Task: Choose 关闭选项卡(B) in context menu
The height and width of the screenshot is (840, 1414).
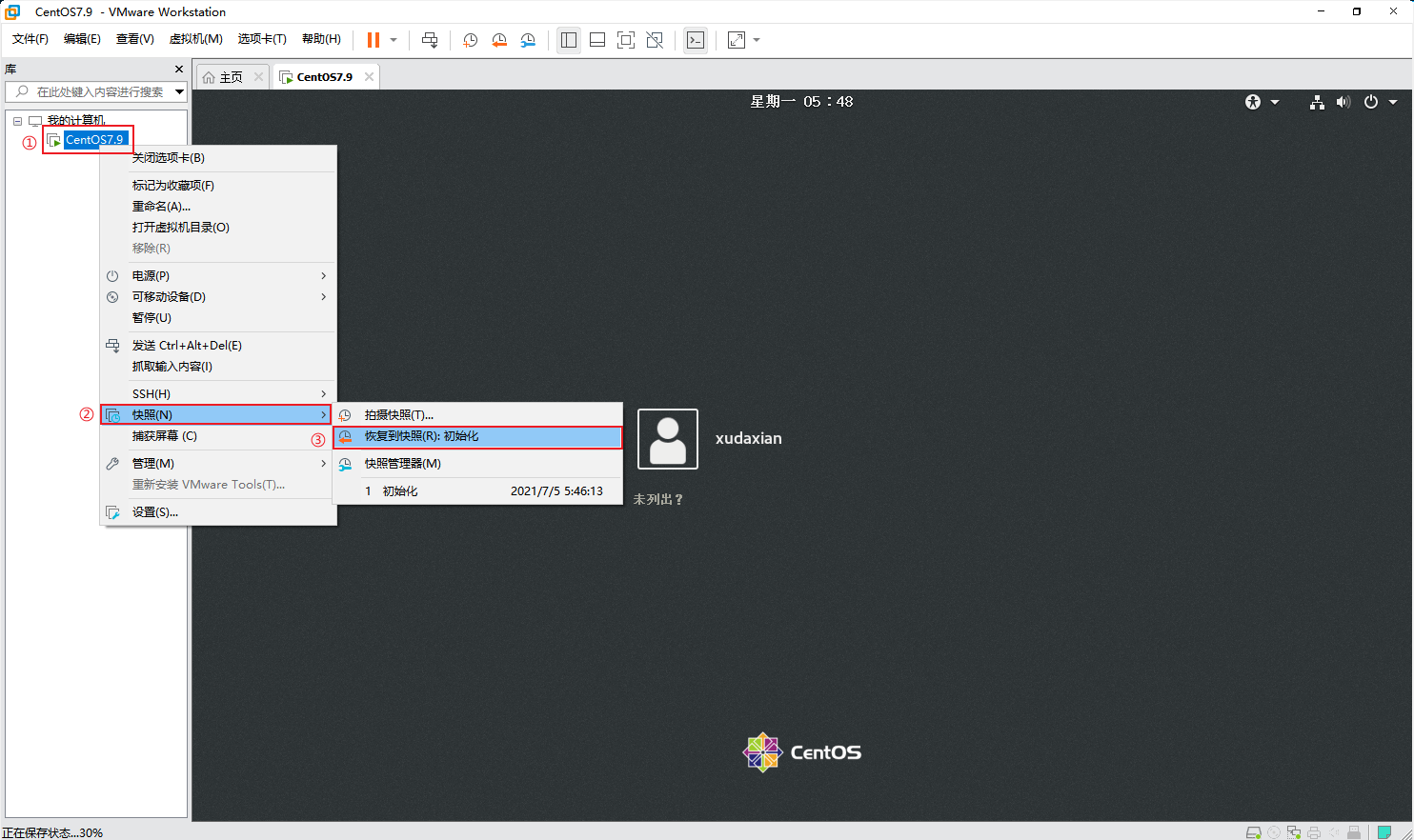Action: click(x=219, y=158)
